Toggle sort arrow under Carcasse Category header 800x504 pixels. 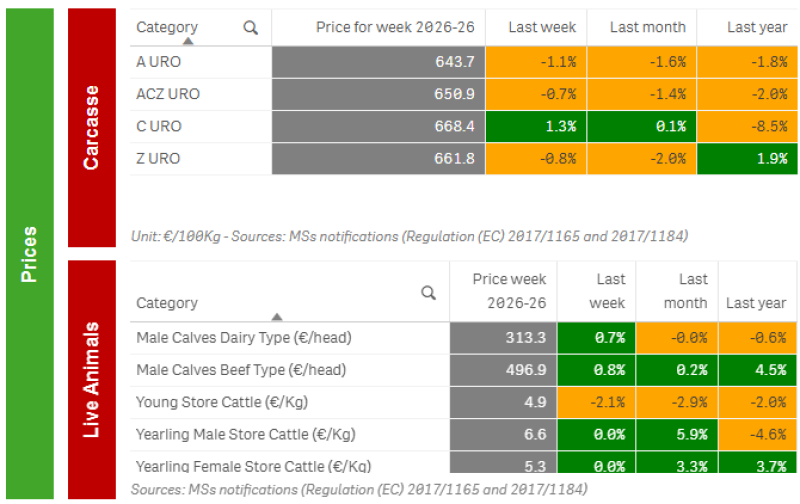pyautogui.click(x=188, y=41)
